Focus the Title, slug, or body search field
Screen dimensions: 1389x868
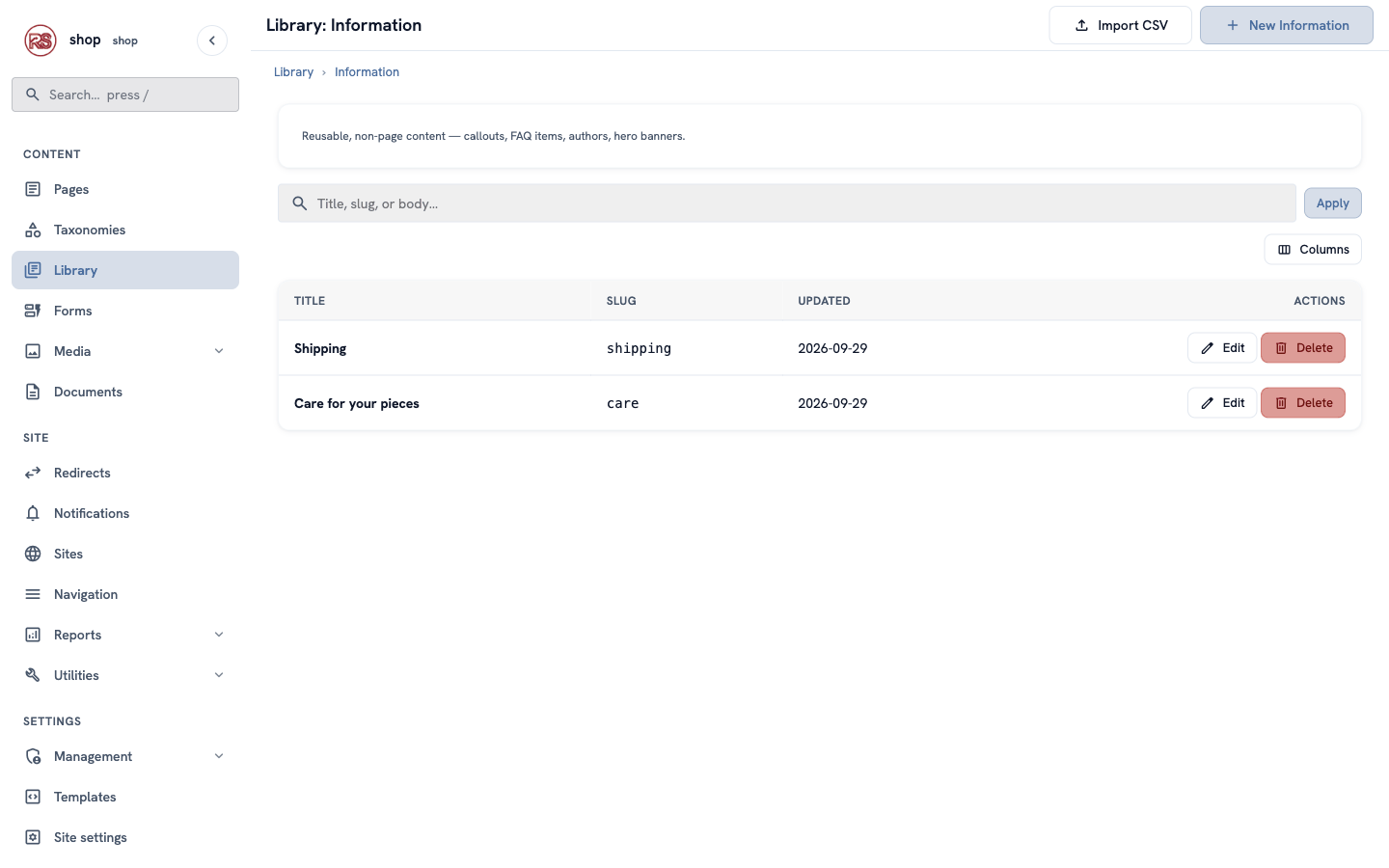(x=787, y=203)
